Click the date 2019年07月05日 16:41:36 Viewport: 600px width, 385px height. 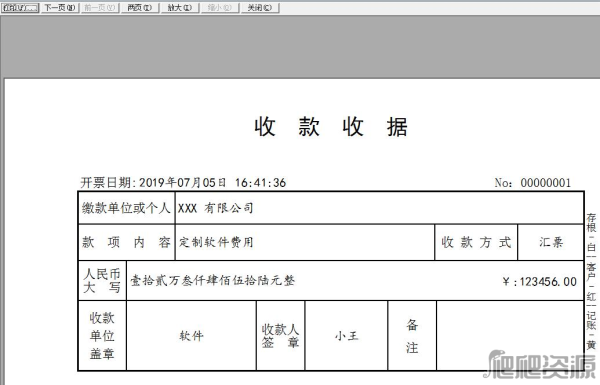[x=212, y=183]
